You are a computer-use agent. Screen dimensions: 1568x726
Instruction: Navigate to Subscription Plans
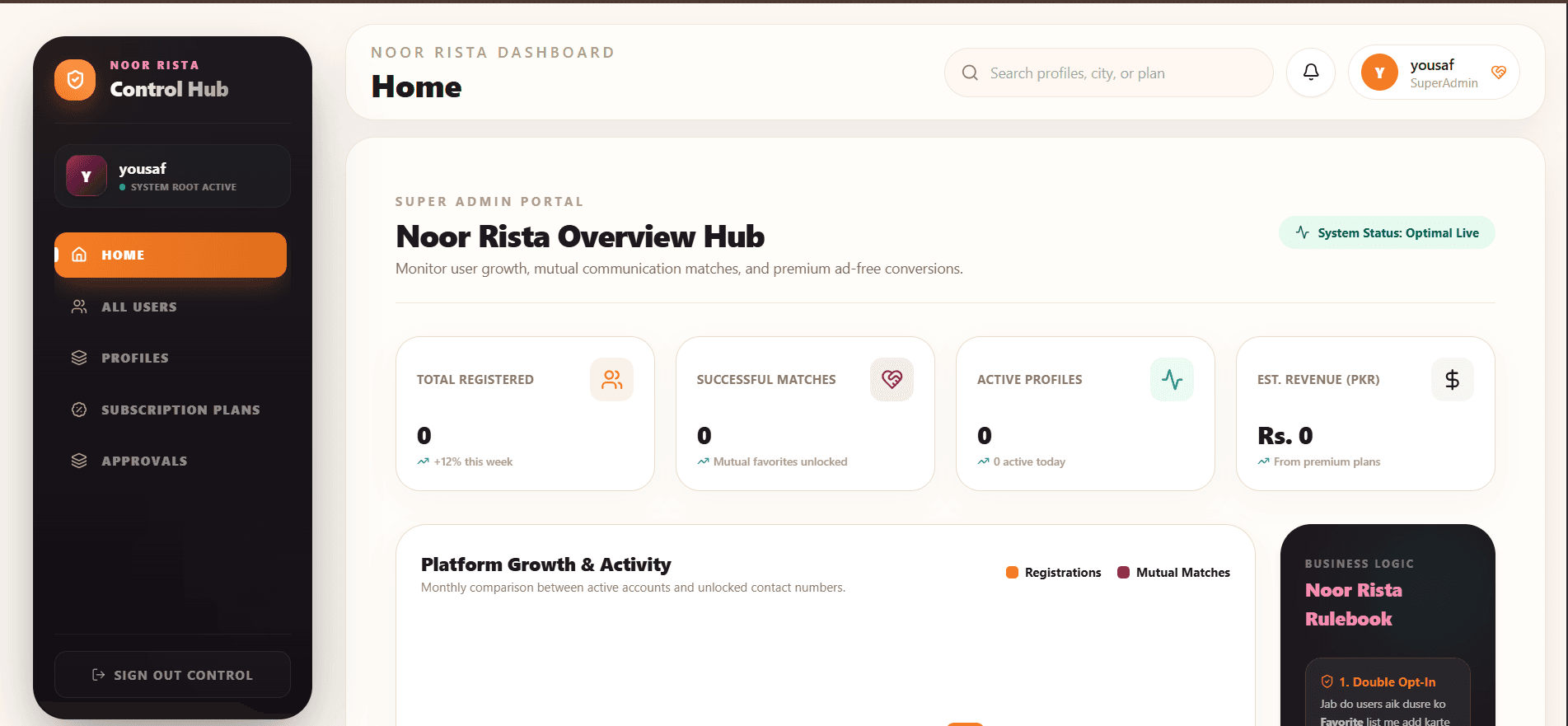[x=171, y=410]
